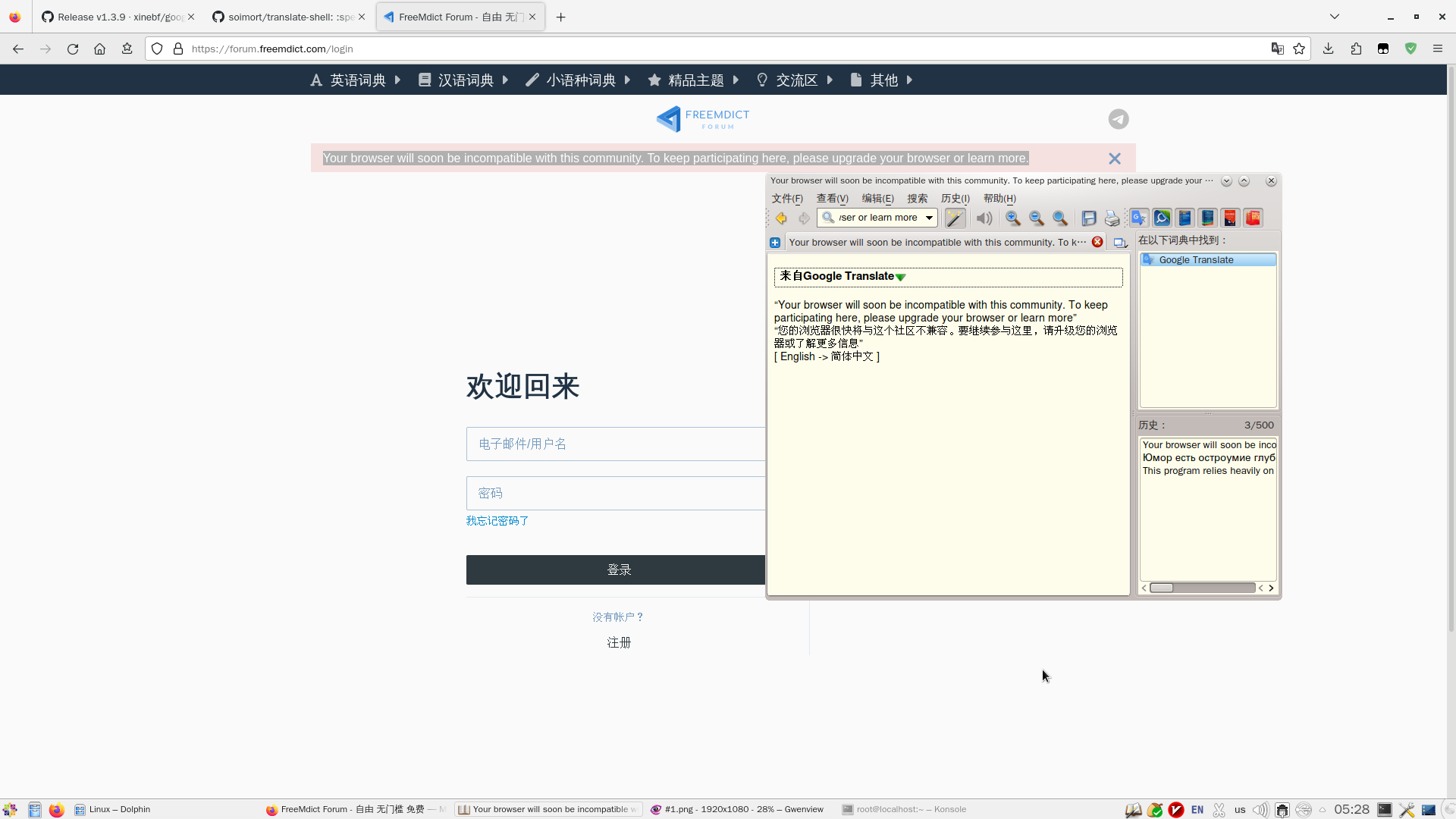Open the 历史(I) menu
Viewport: 1456px width, 819px height.
click(955, 199)
